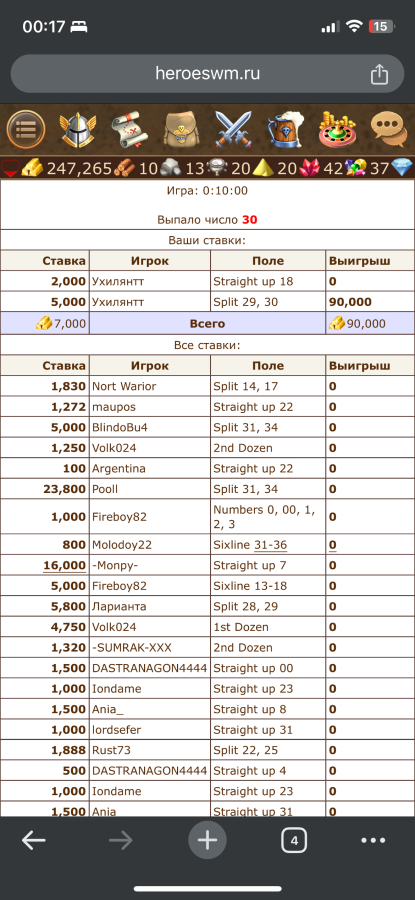Open a new browser tab with plus

pos(207,841)
